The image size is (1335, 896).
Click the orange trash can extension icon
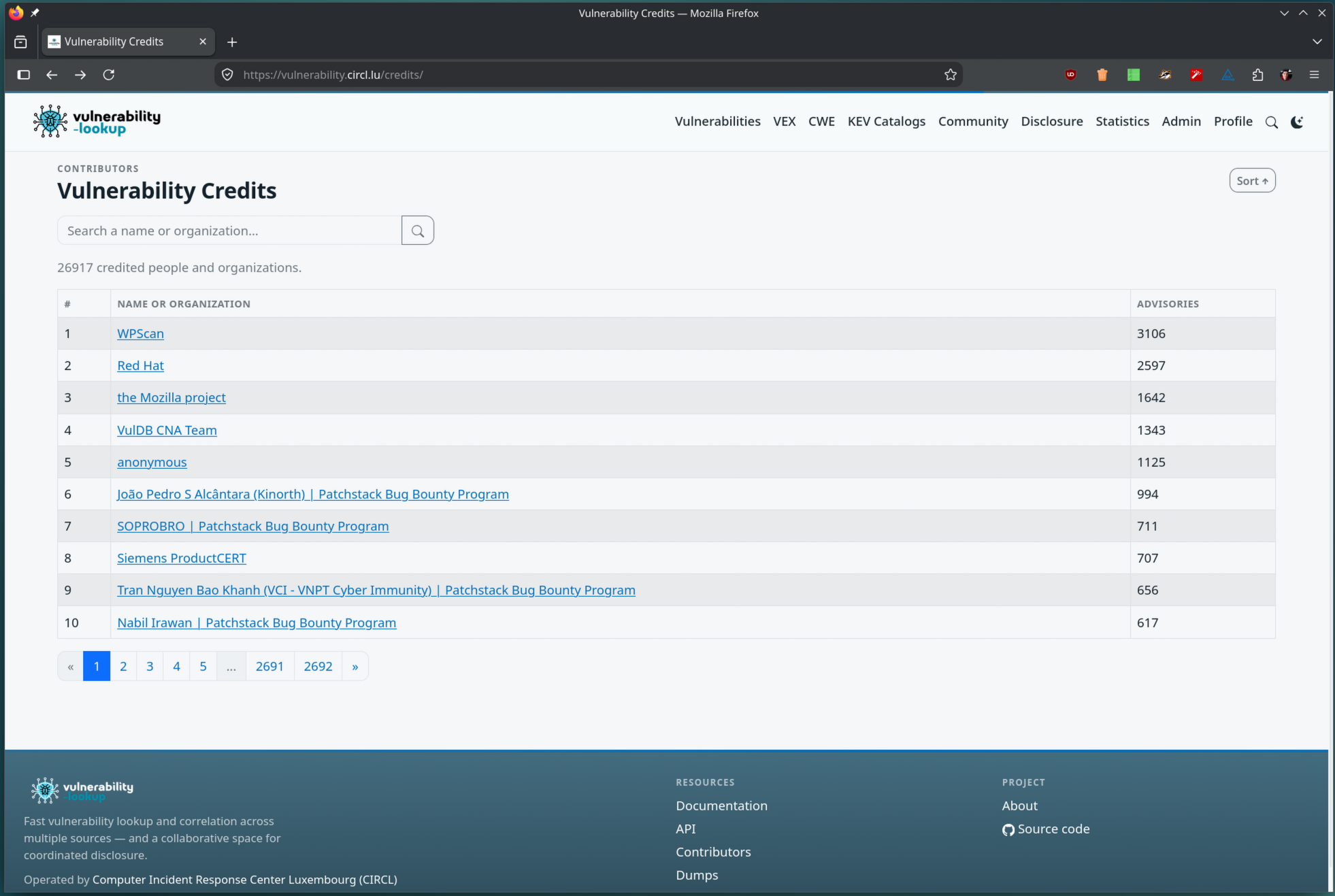click(1102, 75)
